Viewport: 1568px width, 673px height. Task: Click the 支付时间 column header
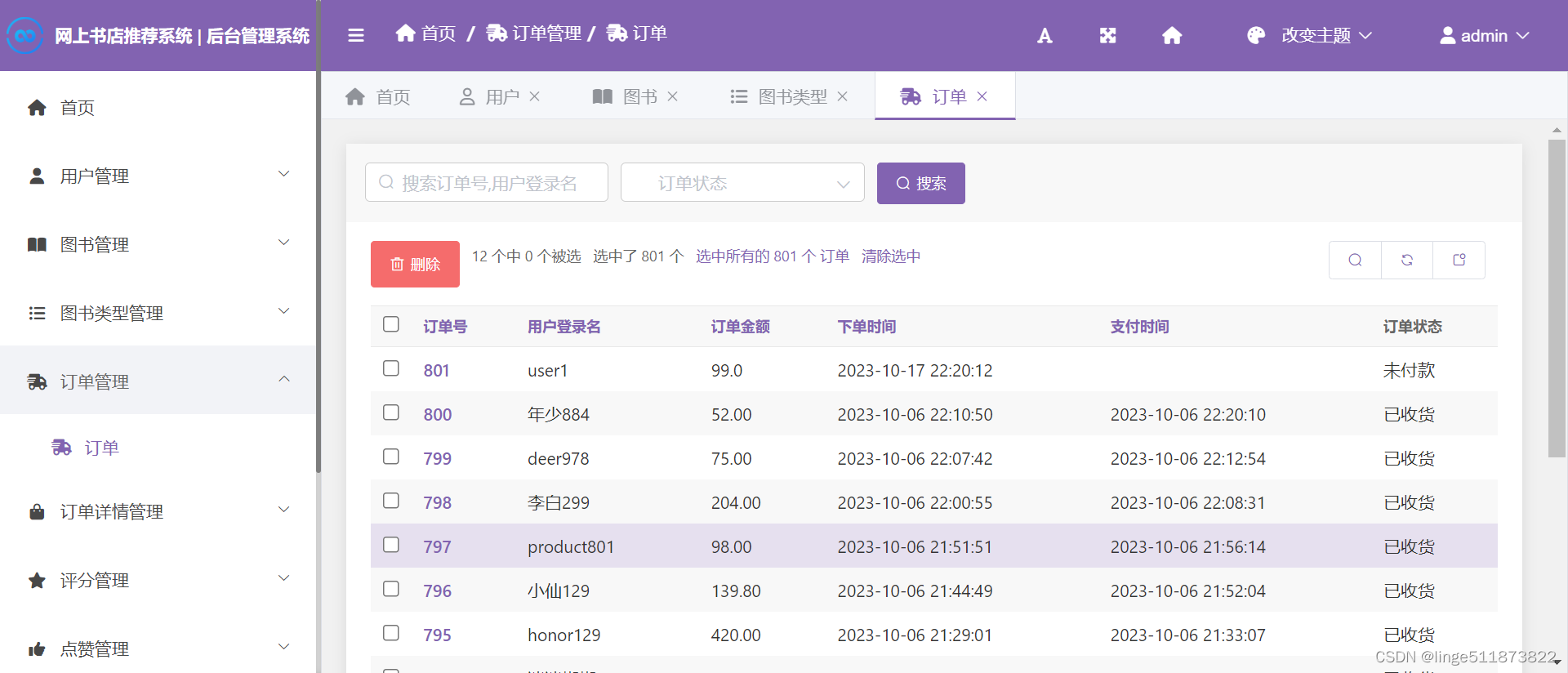pos(1139,327)
